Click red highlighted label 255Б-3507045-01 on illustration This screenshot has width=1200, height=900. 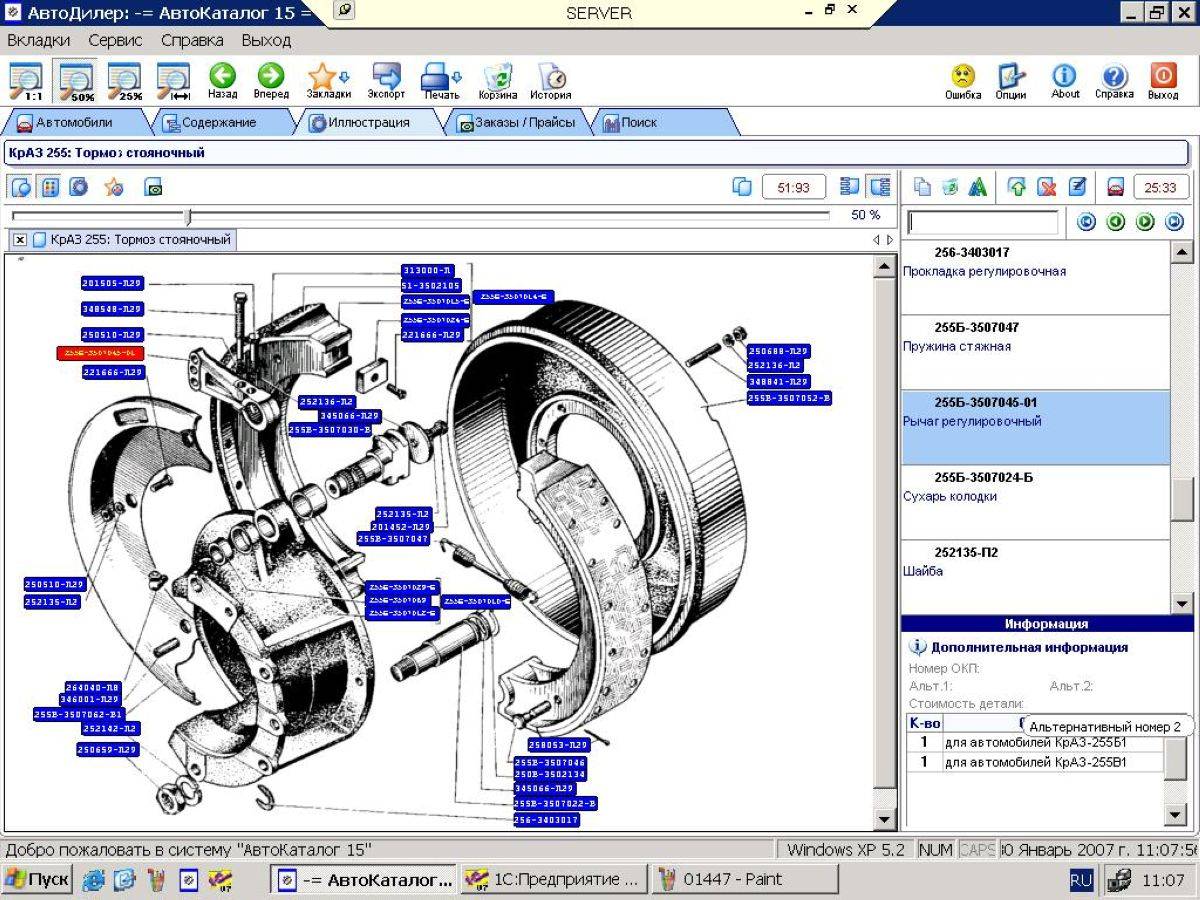(101, 353)
